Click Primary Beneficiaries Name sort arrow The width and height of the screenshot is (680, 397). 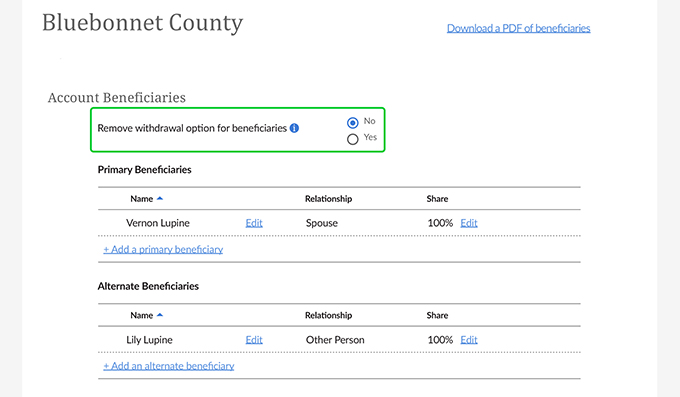(160, 198)
